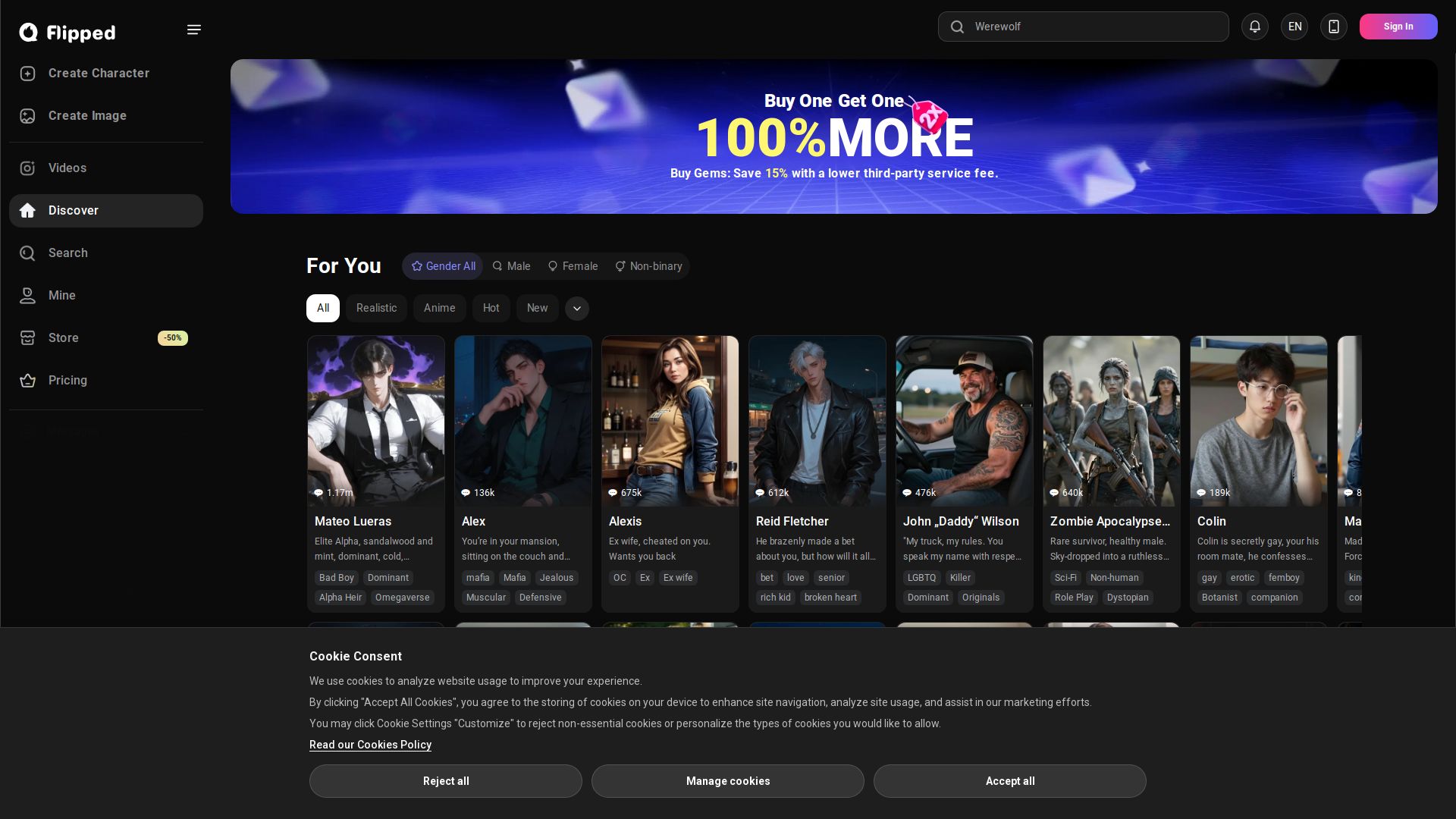Click the Werewolf search input field

(1084, 27)
